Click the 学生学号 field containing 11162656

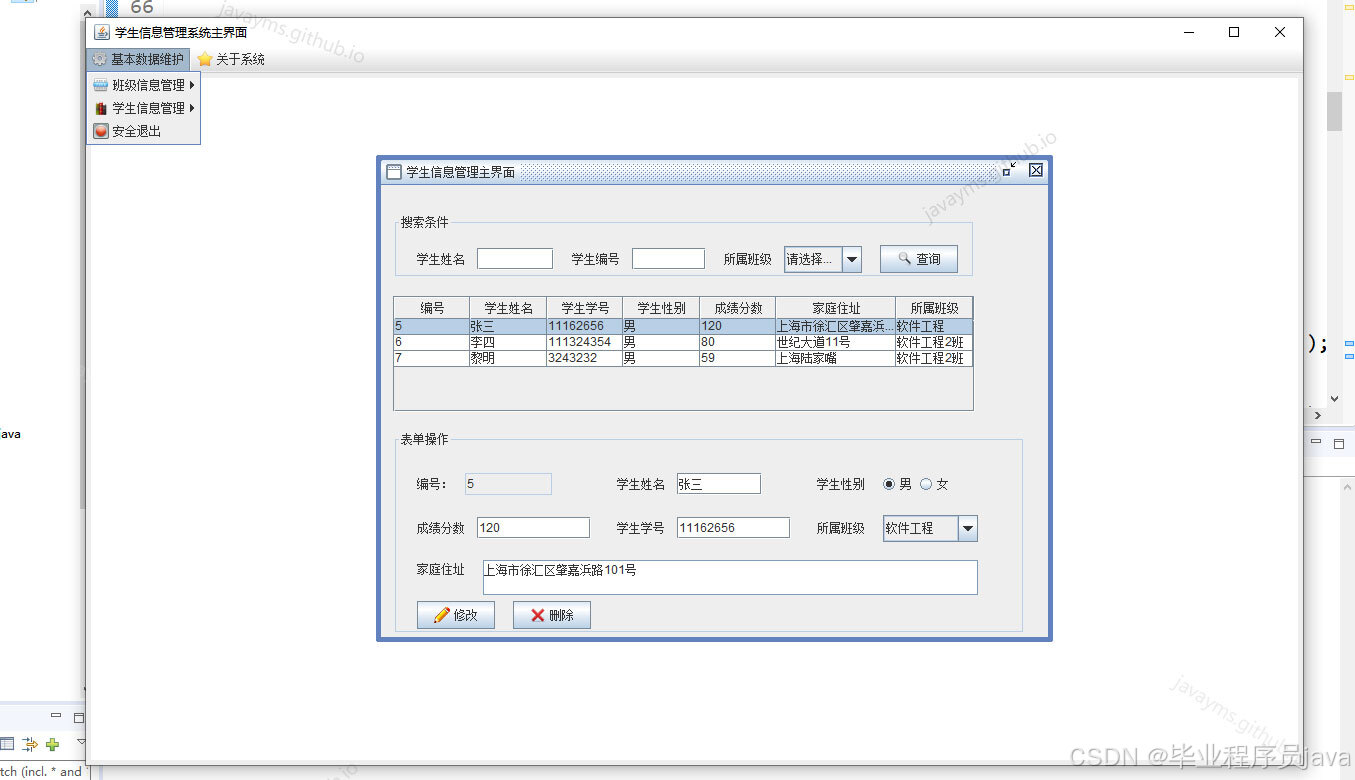tap(733, 528)
